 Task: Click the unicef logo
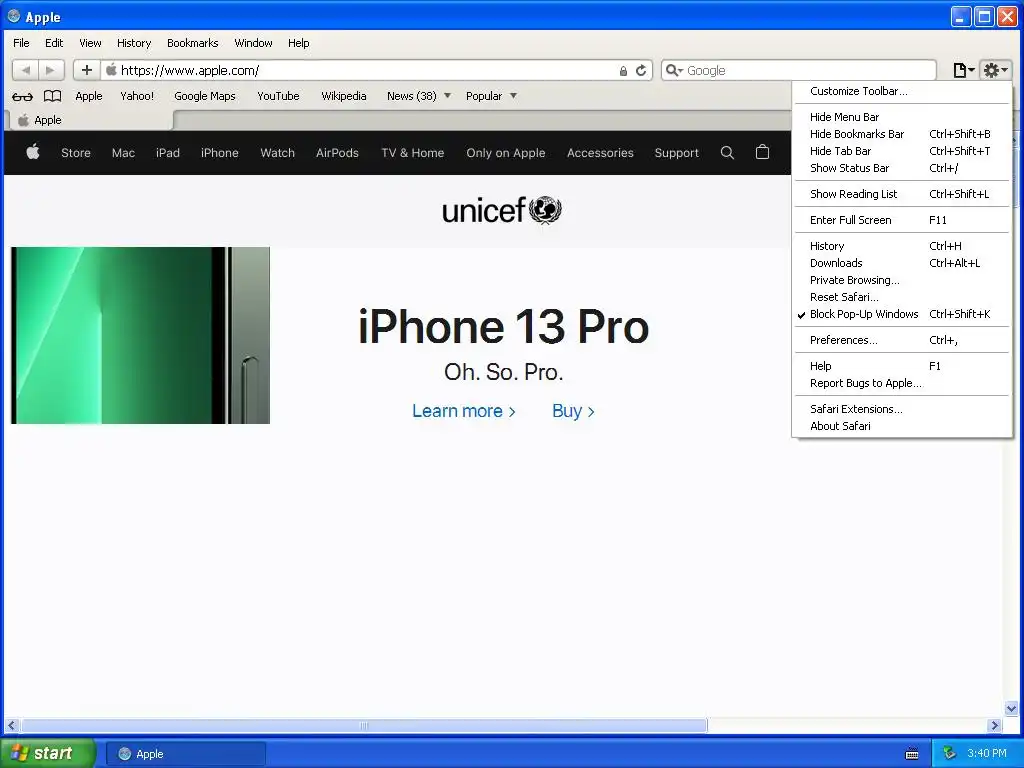502,210
